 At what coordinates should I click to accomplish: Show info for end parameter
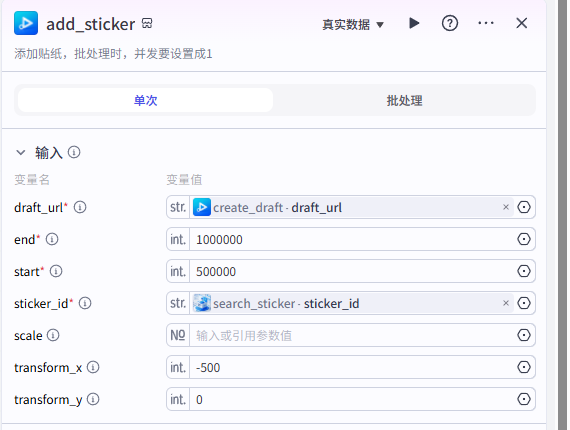click(x=52, y=239)
